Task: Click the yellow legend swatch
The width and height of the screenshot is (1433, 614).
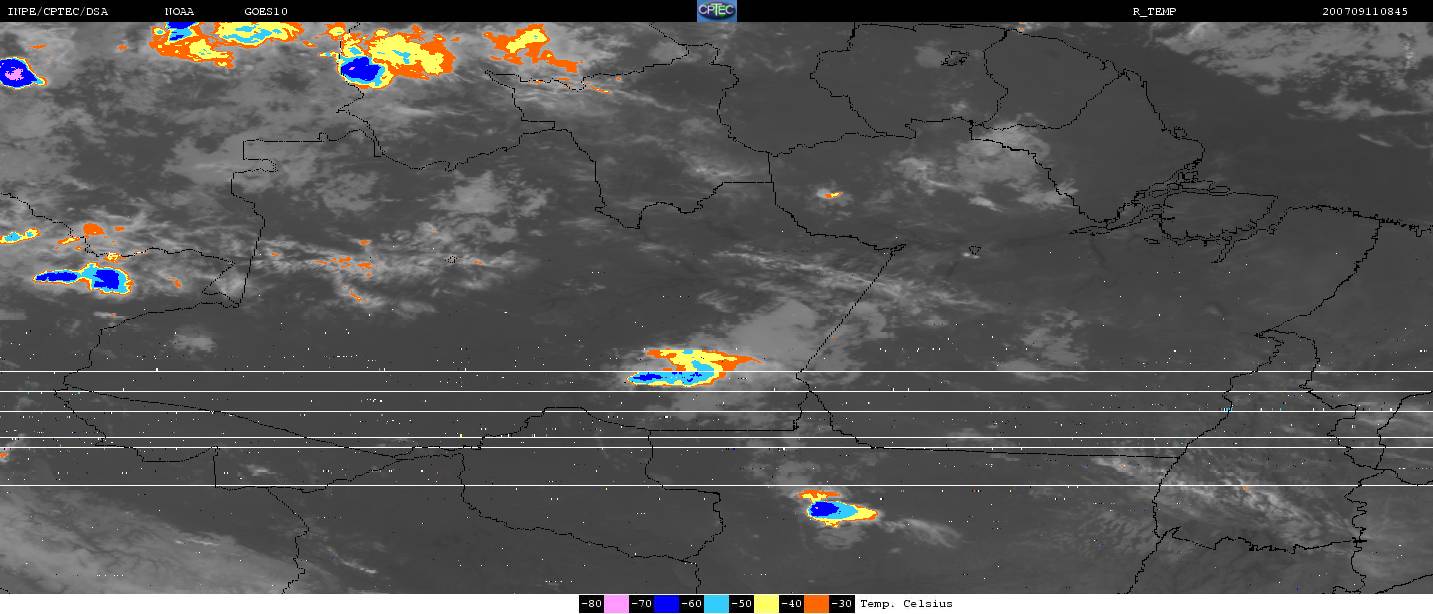Action: pos(766,604)
